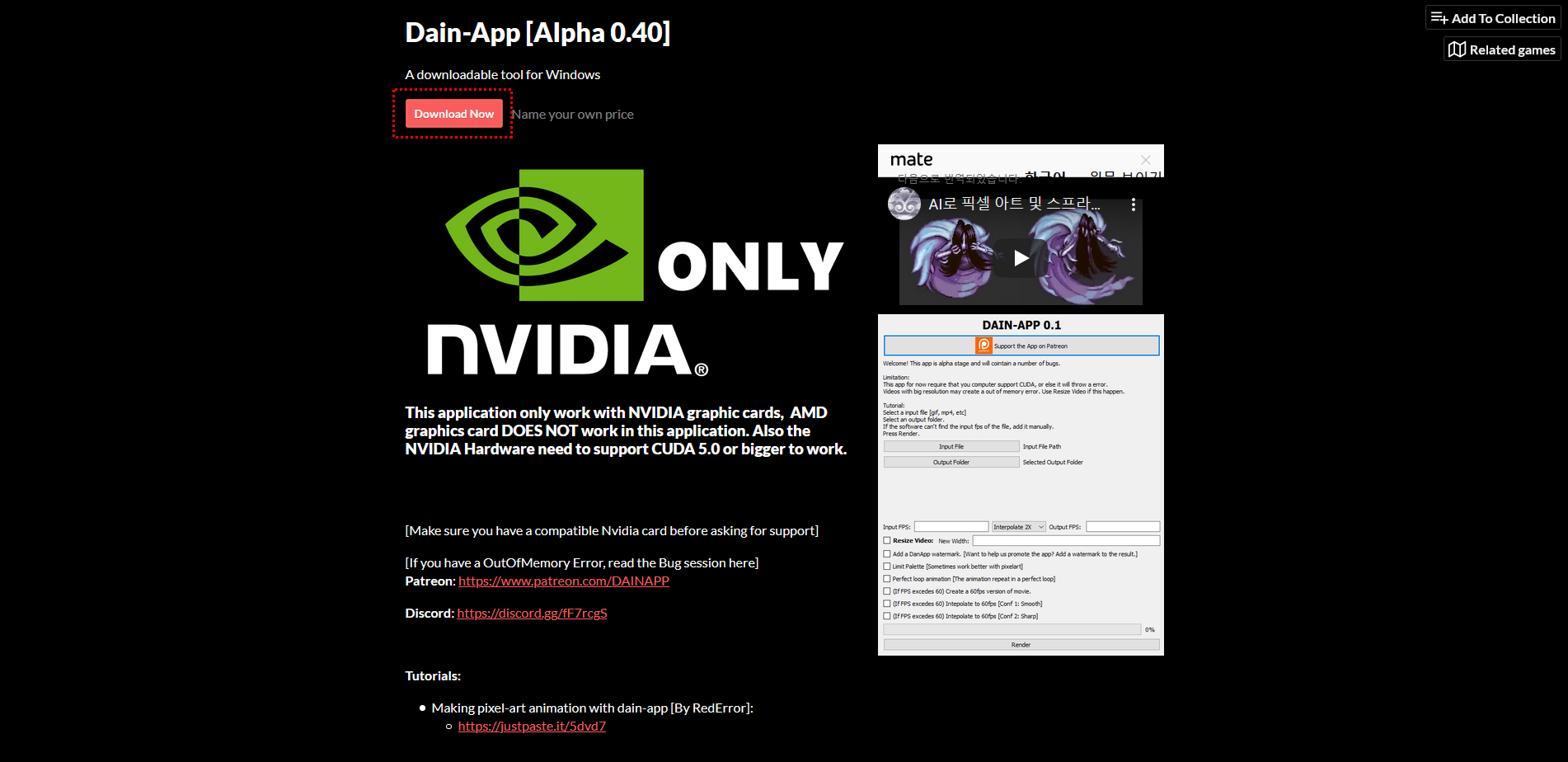Click the Add To Collection plus-list icon

[x=1439, y=18]
